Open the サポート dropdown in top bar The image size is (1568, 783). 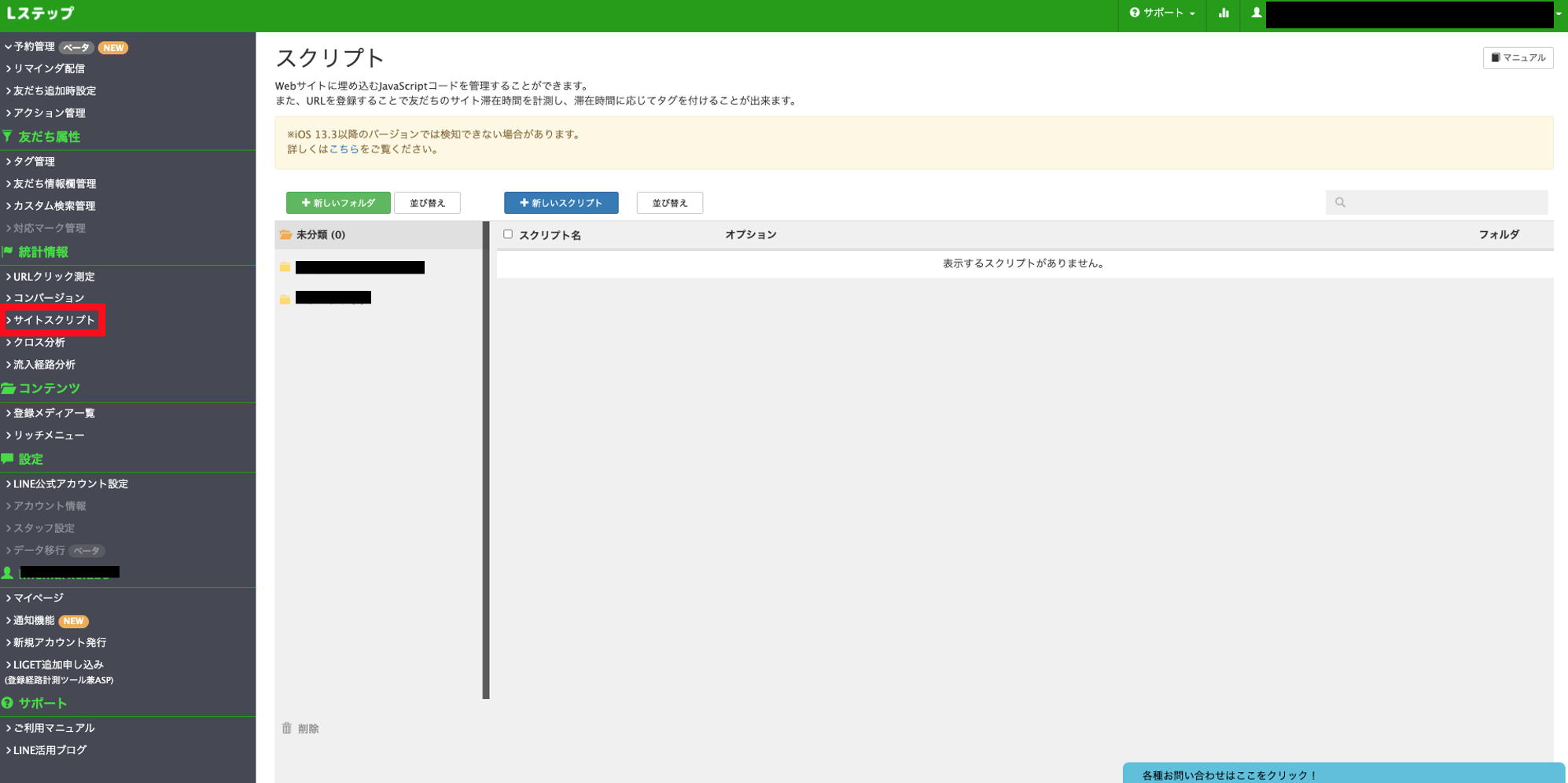point(1162,13)
